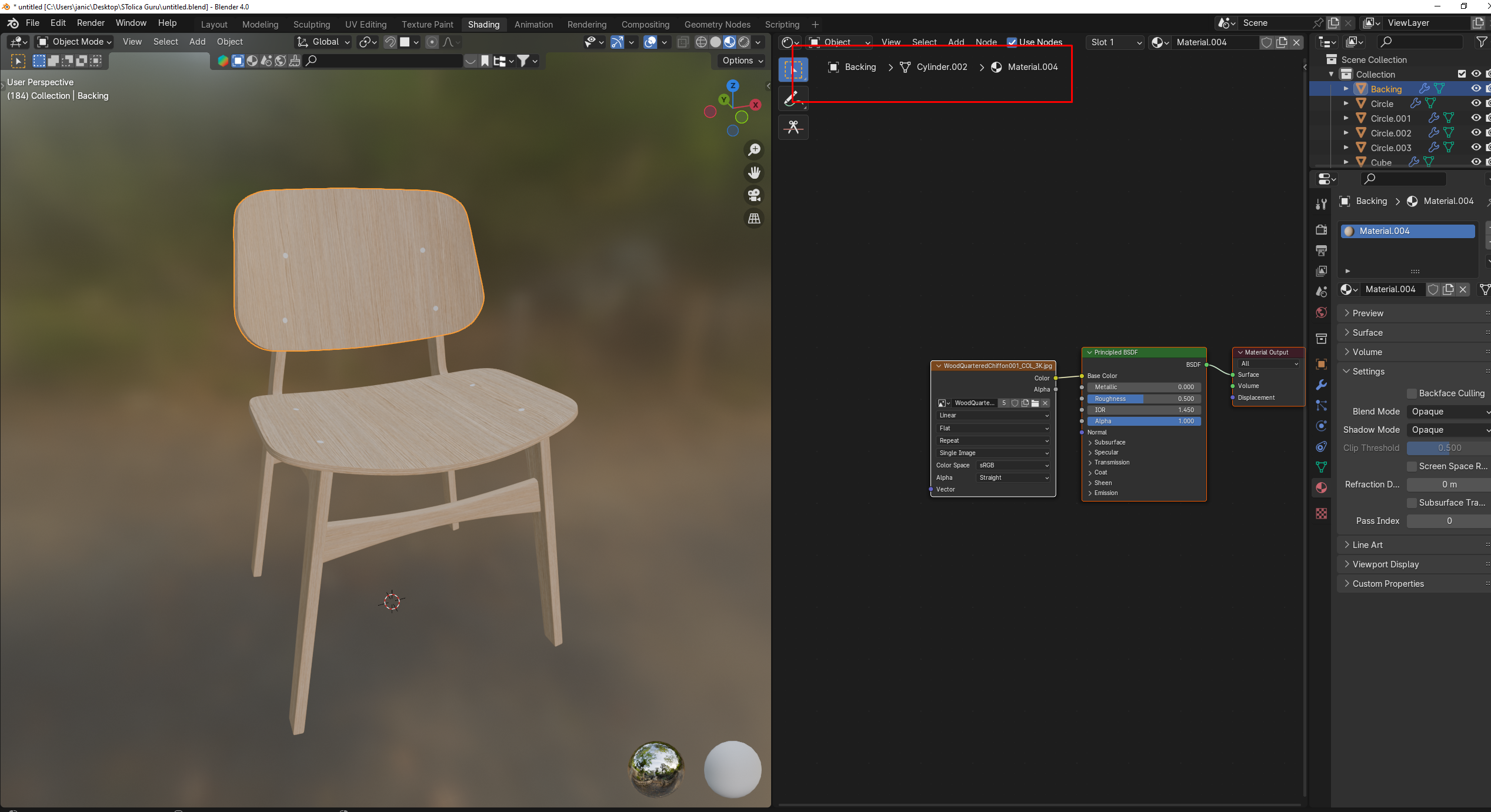
Task: Open the Texture properties tab (checker icon)
Action: coord(1321,513)
